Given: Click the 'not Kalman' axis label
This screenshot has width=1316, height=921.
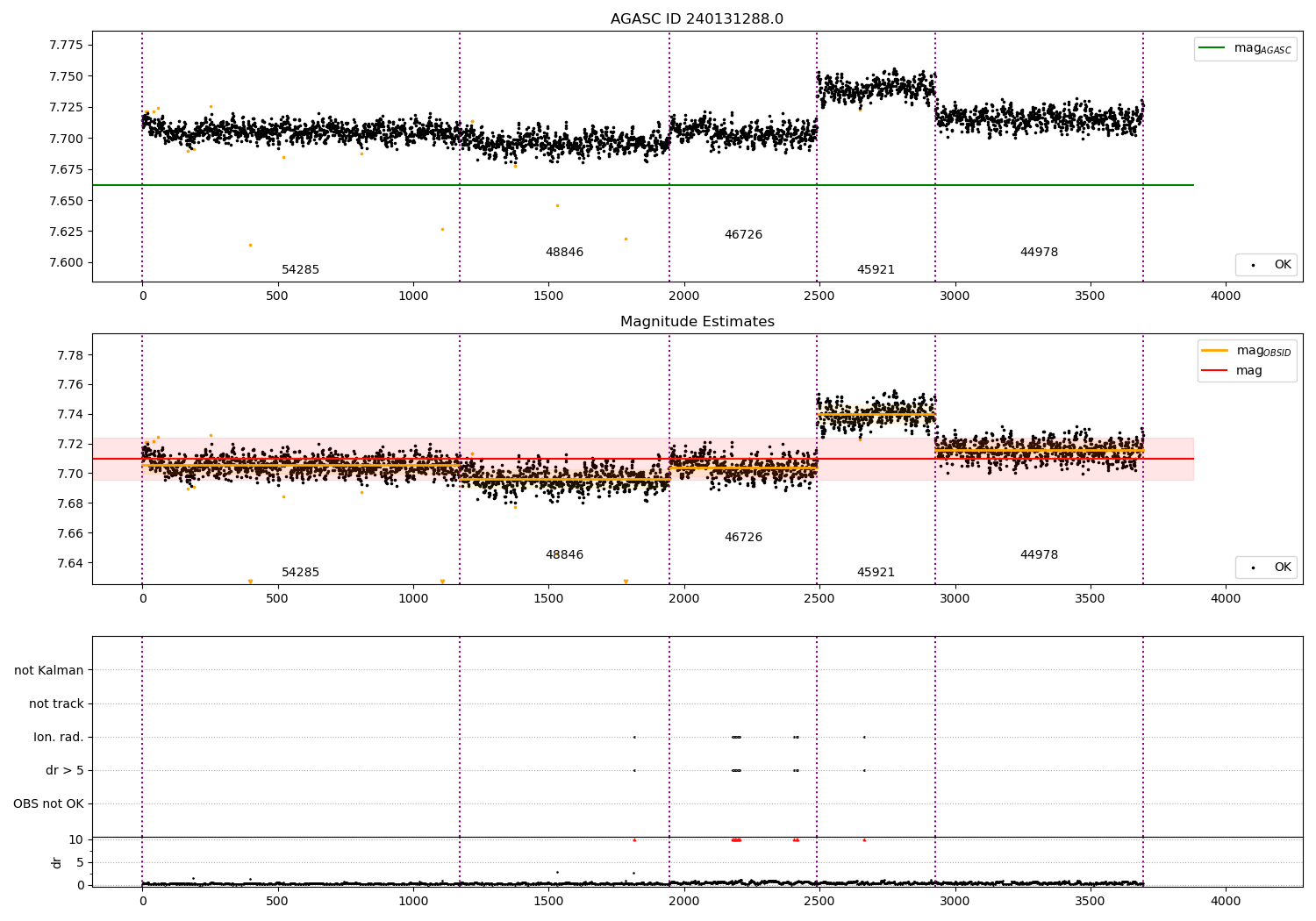Looking at the screenshot, I should click(x=49, y=670).
